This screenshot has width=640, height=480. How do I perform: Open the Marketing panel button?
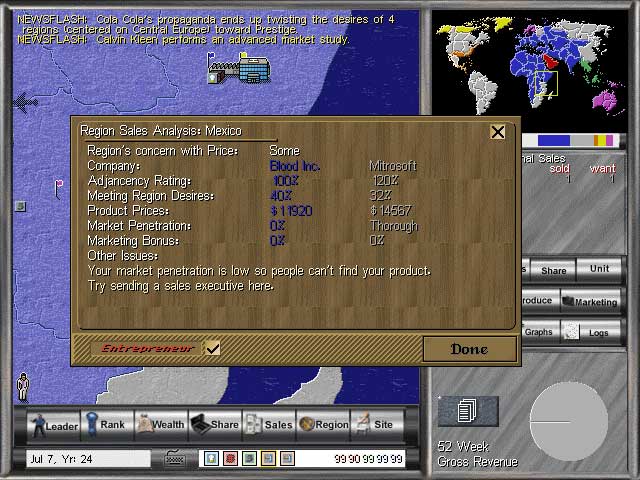click(x=591, y=301)
